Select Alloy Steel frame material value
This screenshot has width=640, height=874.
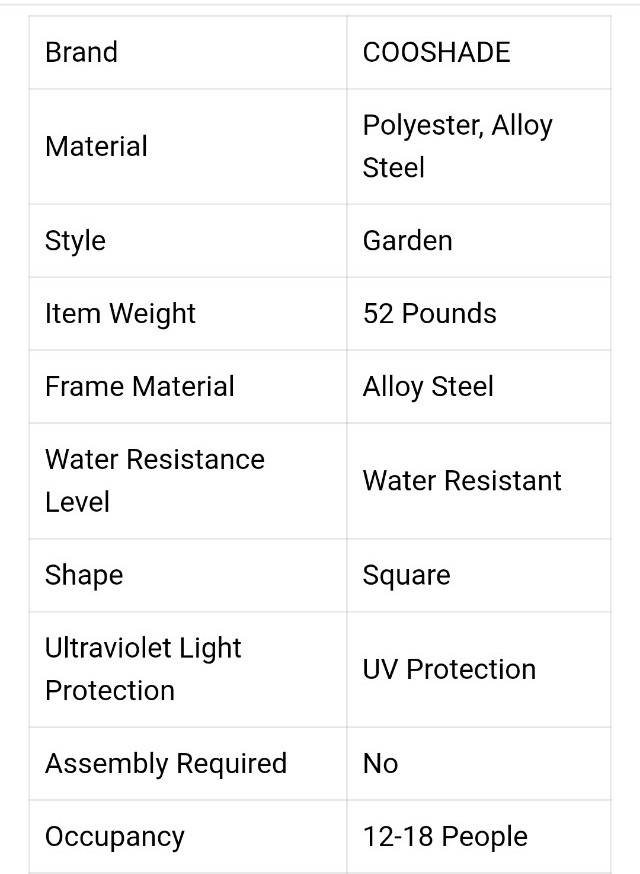point(428,387)
